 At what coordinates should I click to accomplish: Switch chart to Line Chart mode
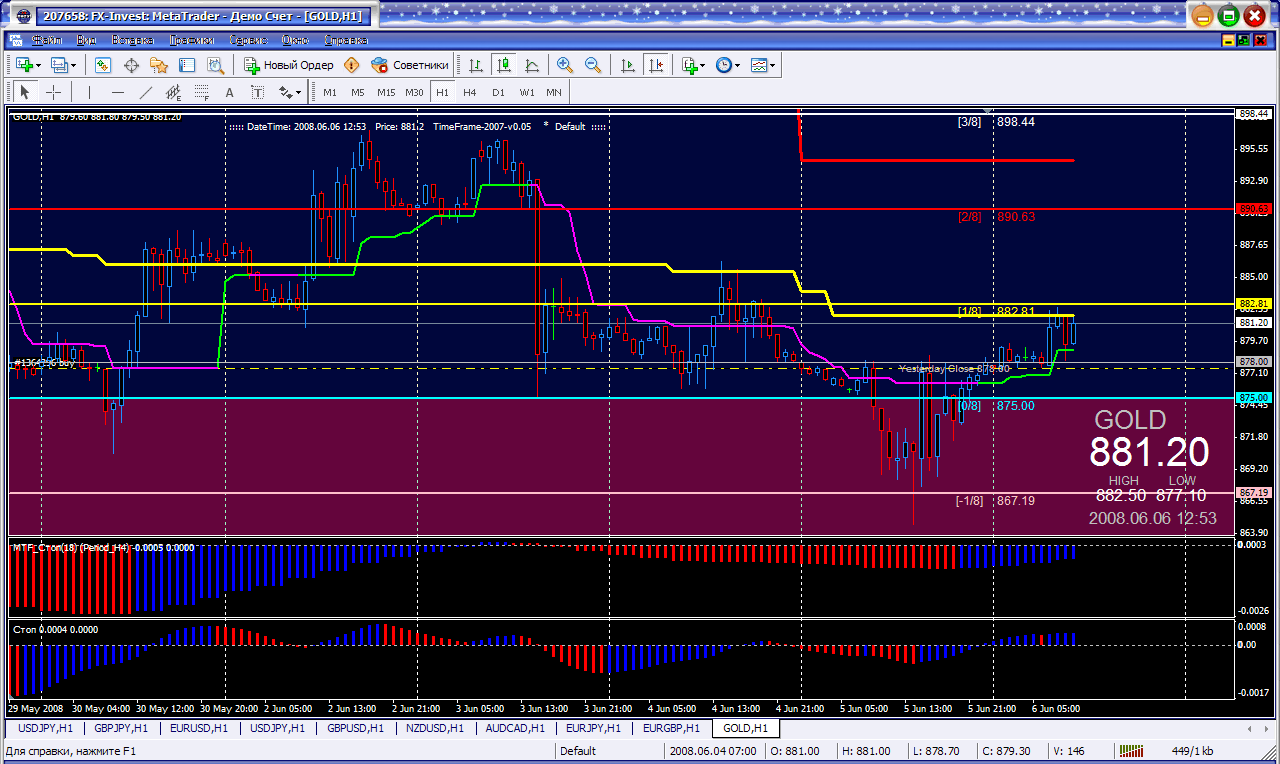tap(532, 65)
